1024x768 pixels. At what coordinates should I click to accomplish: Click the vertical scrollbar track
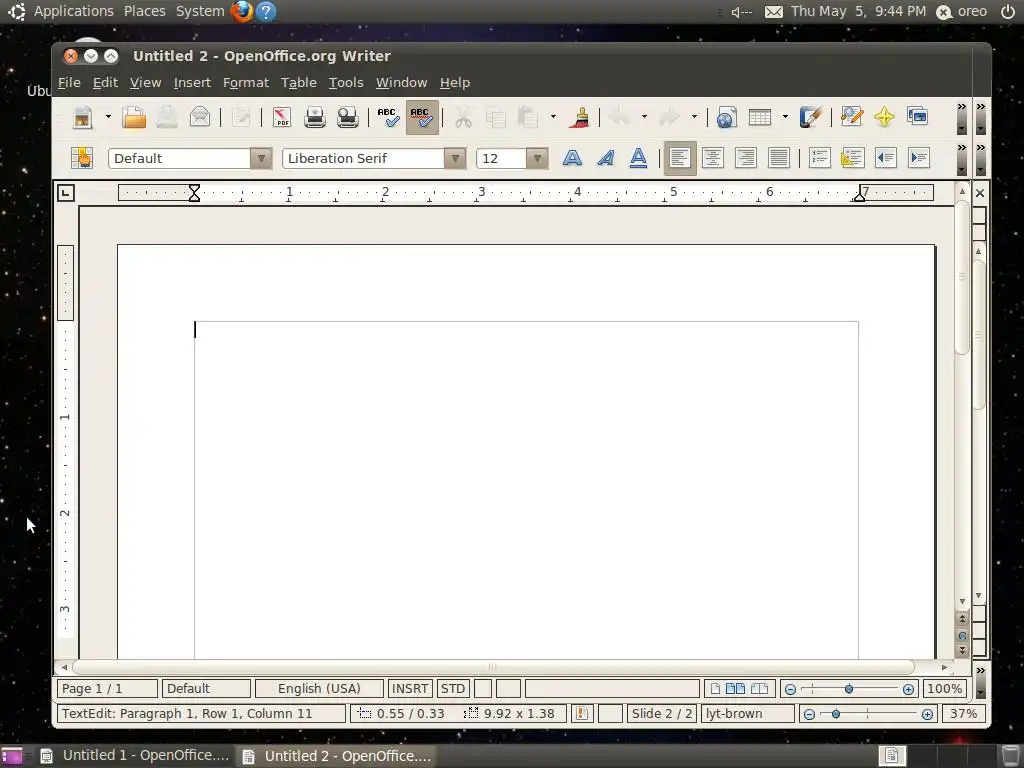(x=961, y=477)
